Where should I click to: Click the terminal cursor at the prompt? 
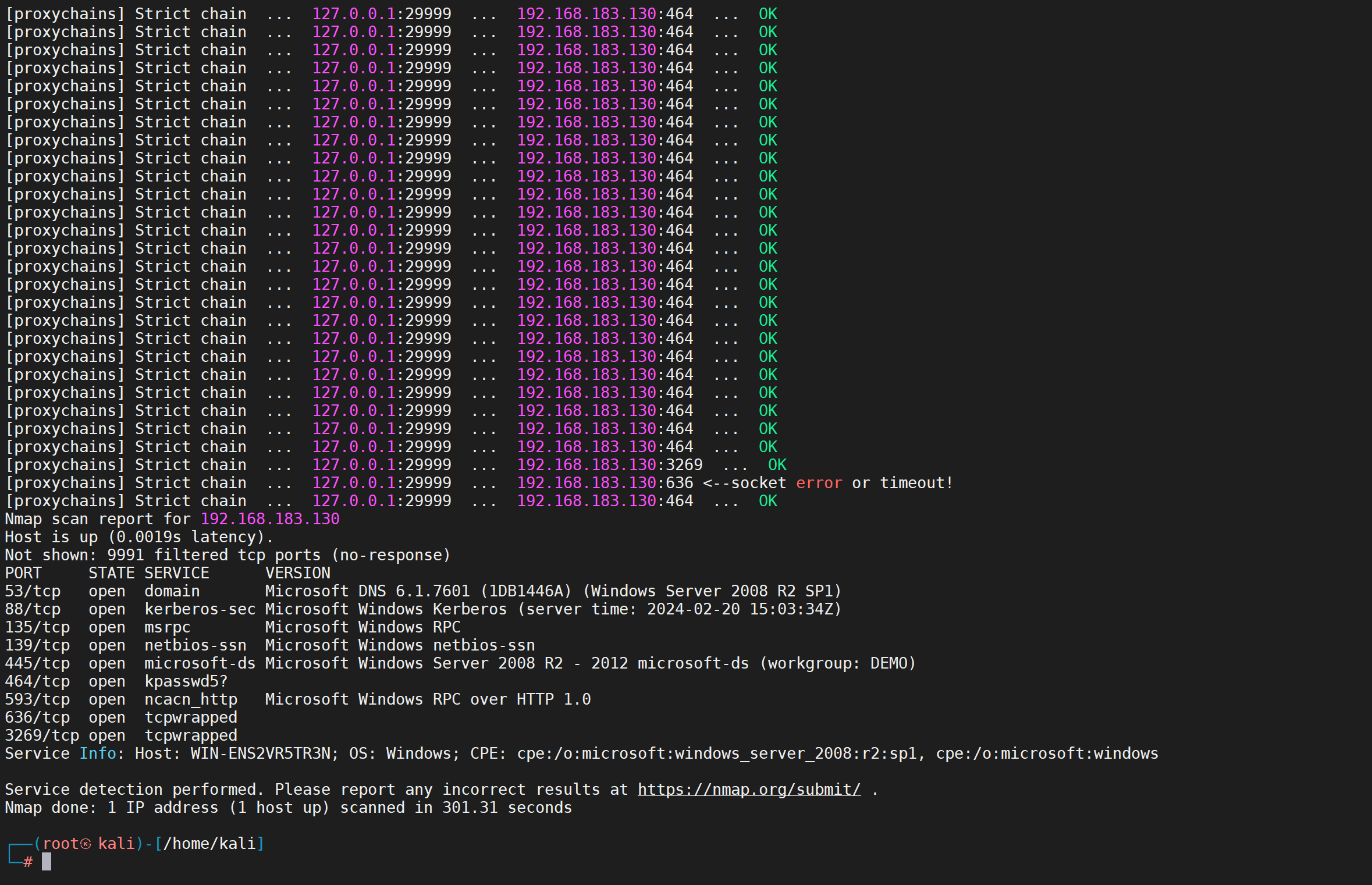click(x=47, y=862)
